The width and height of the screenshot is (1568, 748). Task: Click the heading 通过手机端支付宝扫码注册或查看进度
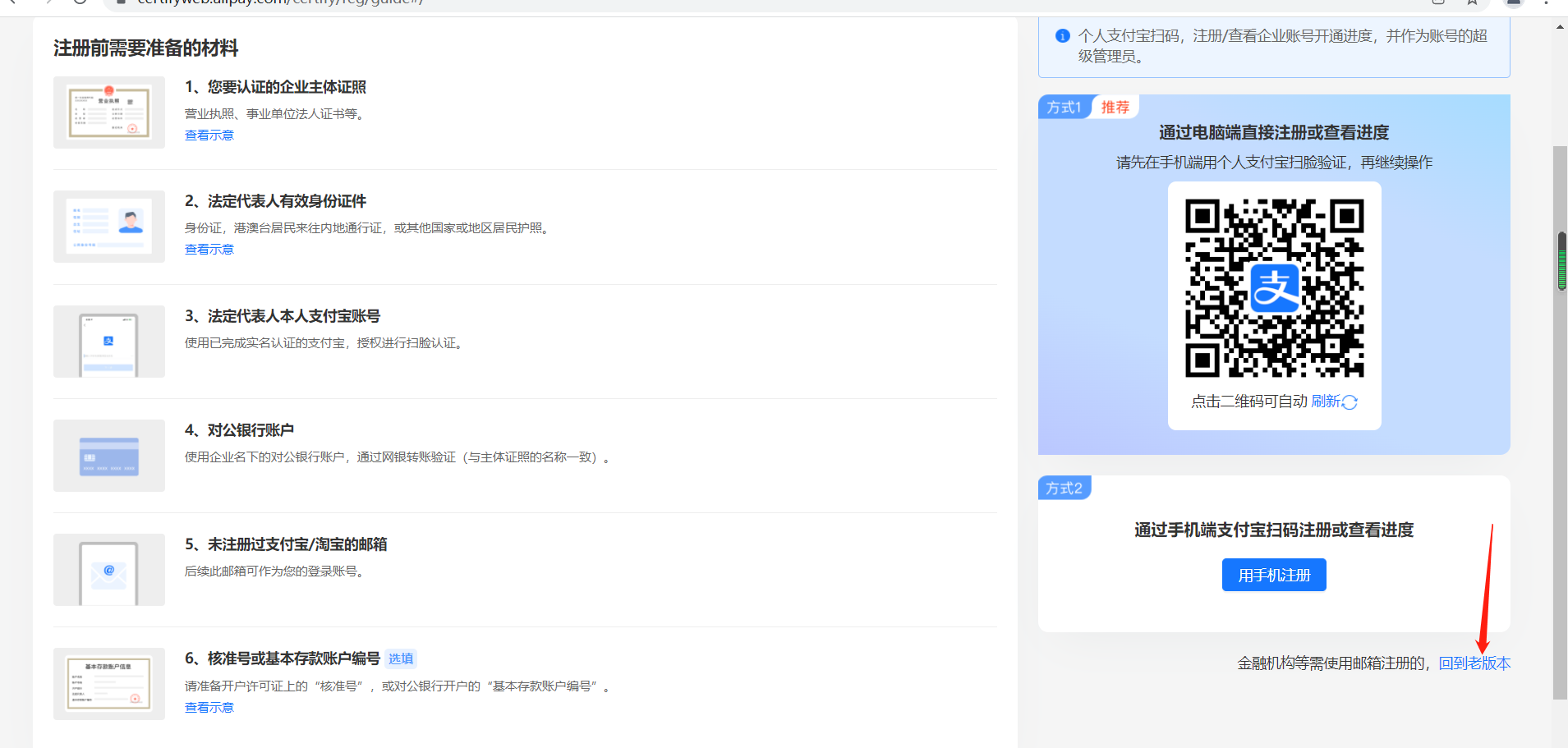click(1274, 530)
